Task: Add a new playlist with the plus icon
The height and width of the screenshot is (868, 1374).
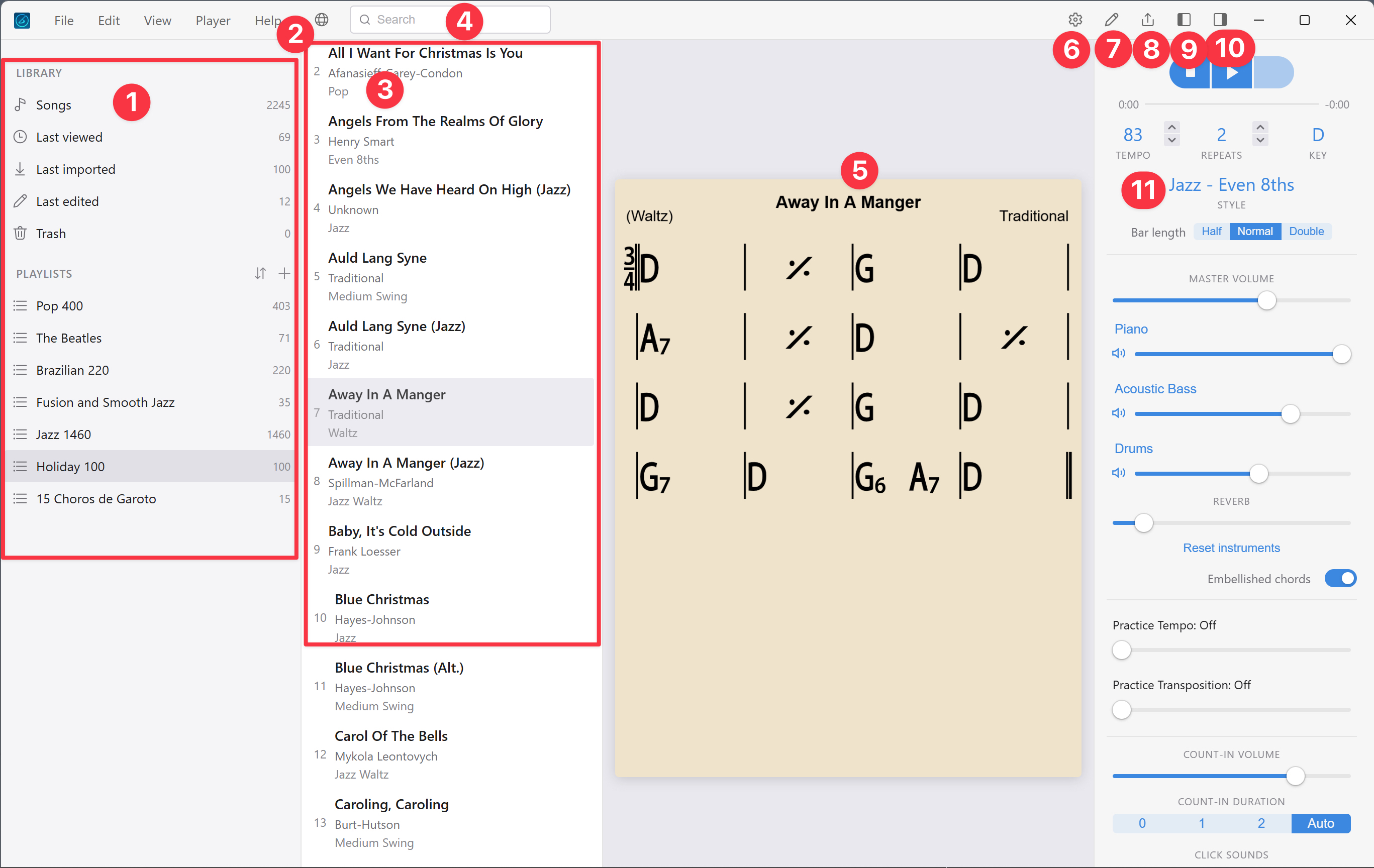Action: (x=284, y=273)
